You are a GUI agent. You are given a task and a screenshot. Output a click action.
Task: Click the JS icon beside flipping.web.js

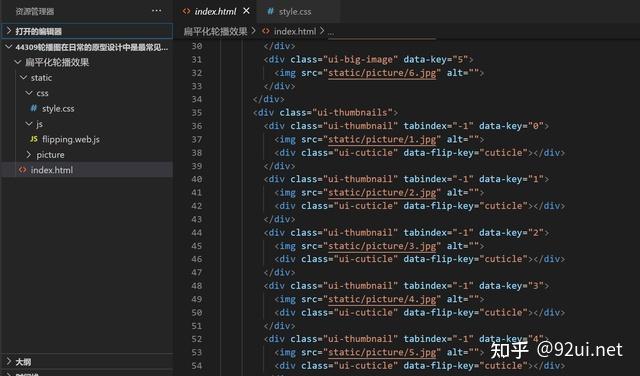33,139
